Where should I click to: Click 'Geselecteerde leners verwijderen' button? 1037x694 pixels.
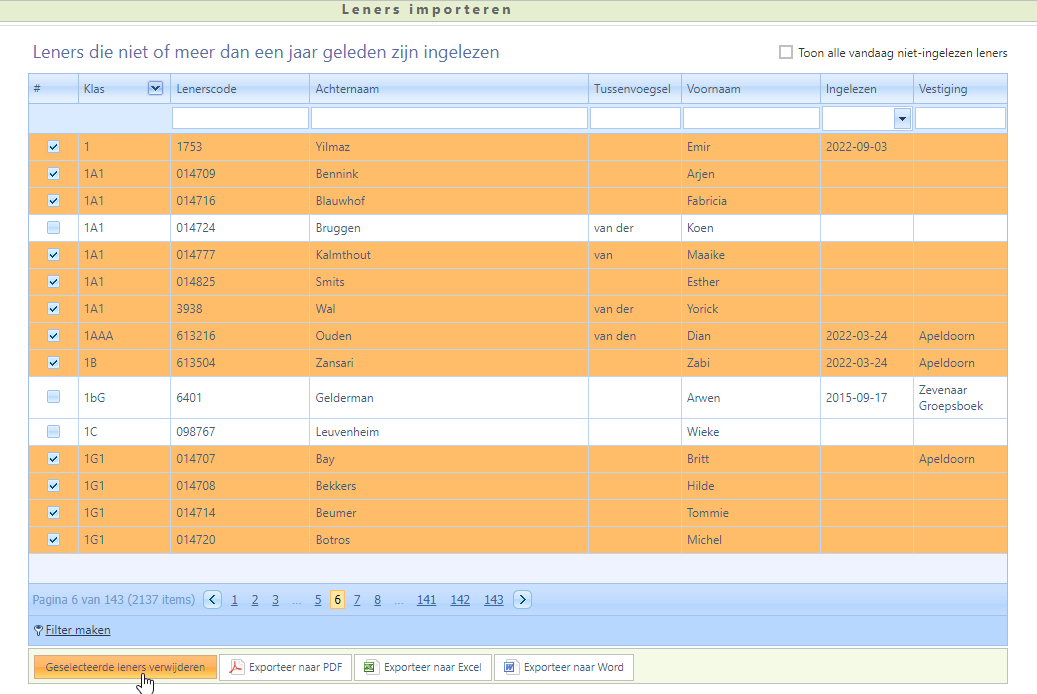click(x=125, y=667)
